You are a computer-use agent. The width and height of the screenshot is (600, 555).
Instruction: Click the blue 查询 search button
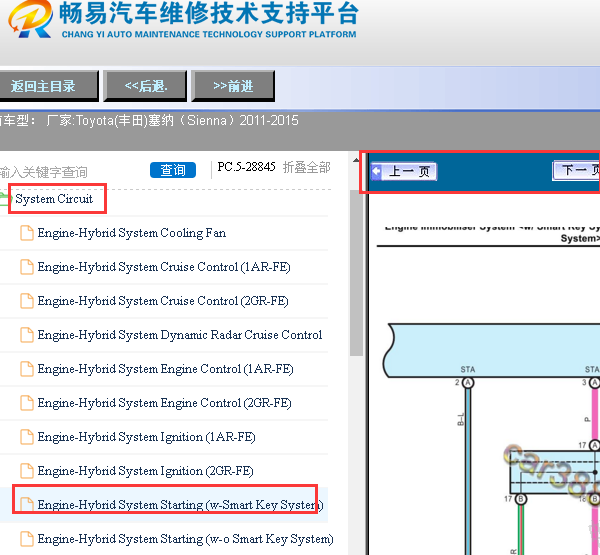pyautogui.click(x=173, y=170)
